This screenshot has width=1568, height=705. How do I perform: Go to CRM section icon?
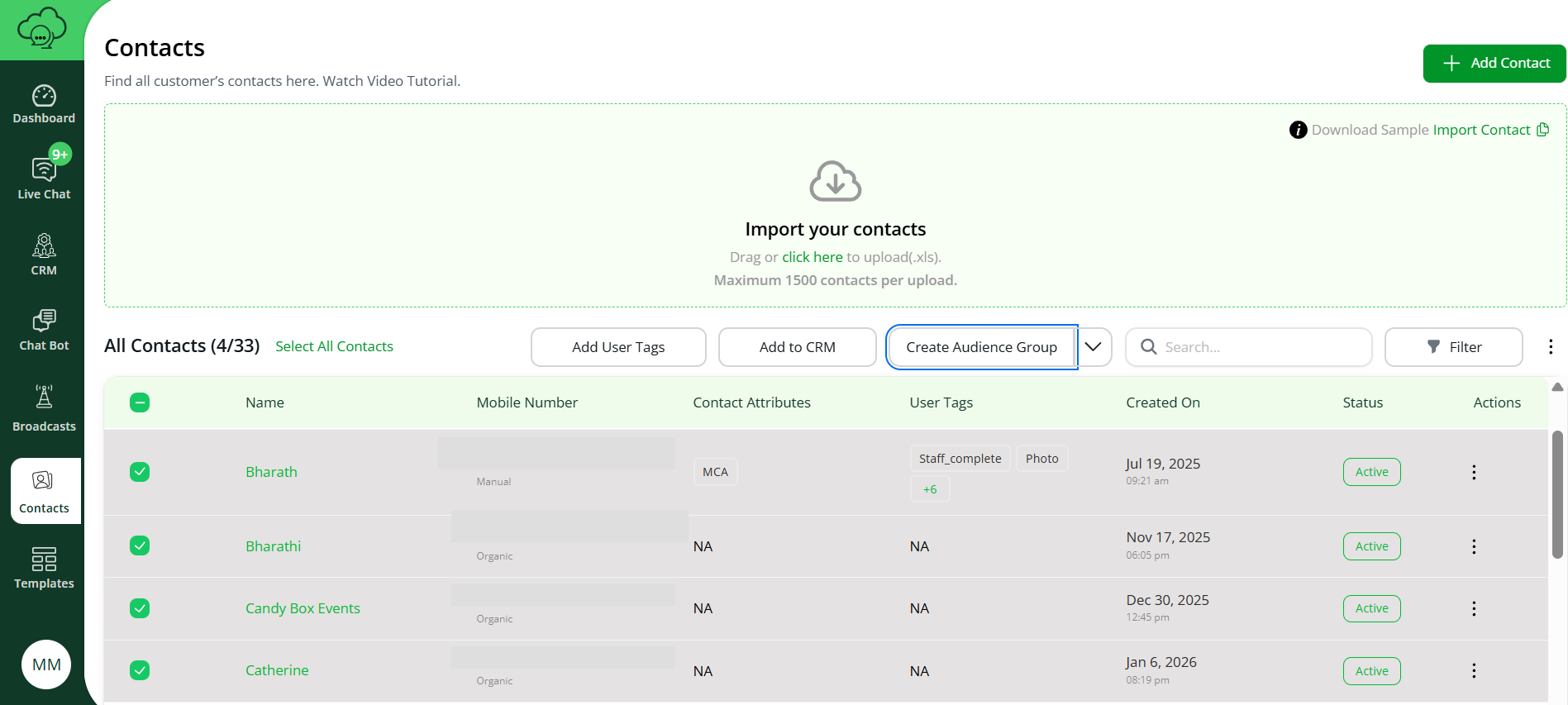[x=44, y=246]
